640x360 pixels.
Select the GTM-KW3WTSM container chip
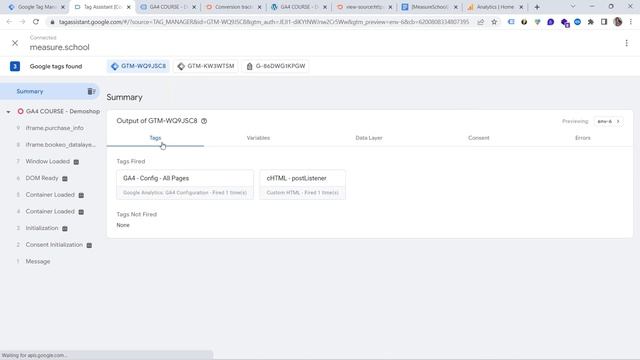pos(206,66)
